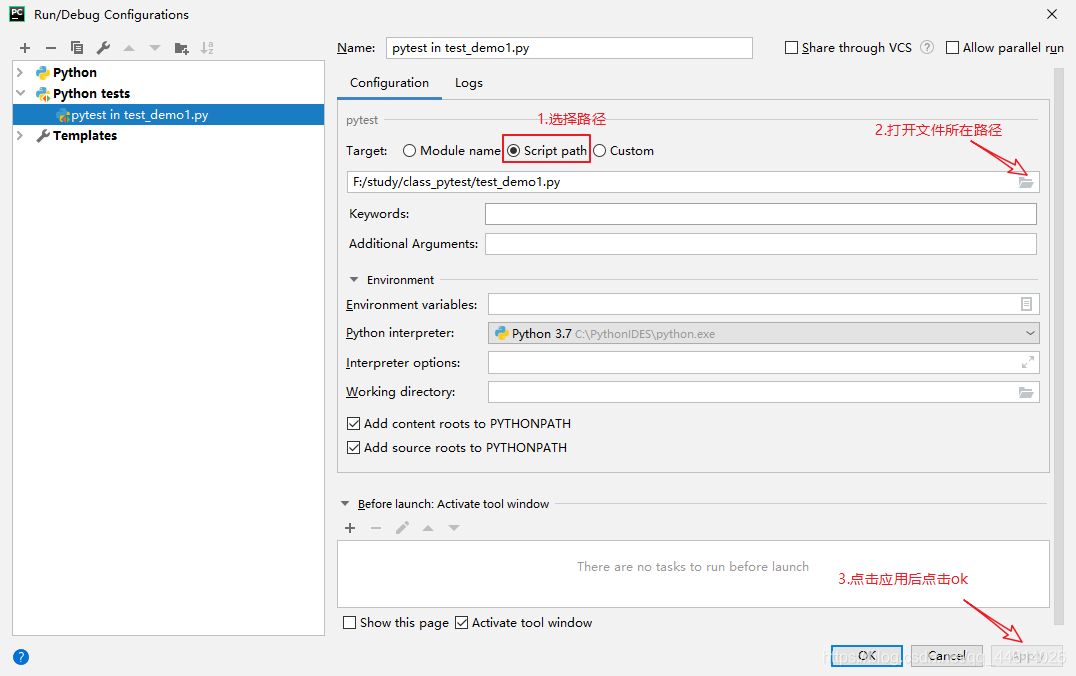The image size is (1076, 676).
Task: Click the Add New Configuration plus icon
Action: [25, 48]
